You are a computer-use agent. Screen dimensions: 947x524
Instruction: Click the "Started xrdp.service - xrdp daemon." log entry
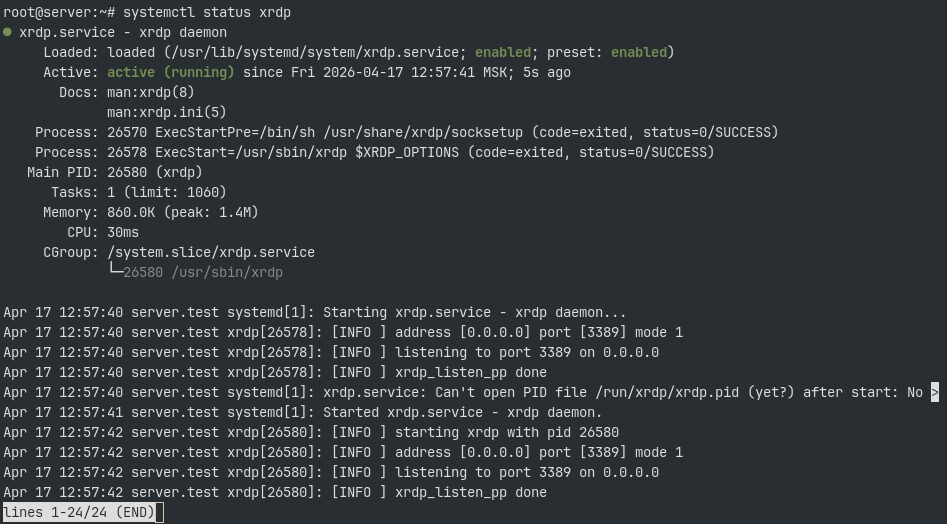tap(462, 412)
